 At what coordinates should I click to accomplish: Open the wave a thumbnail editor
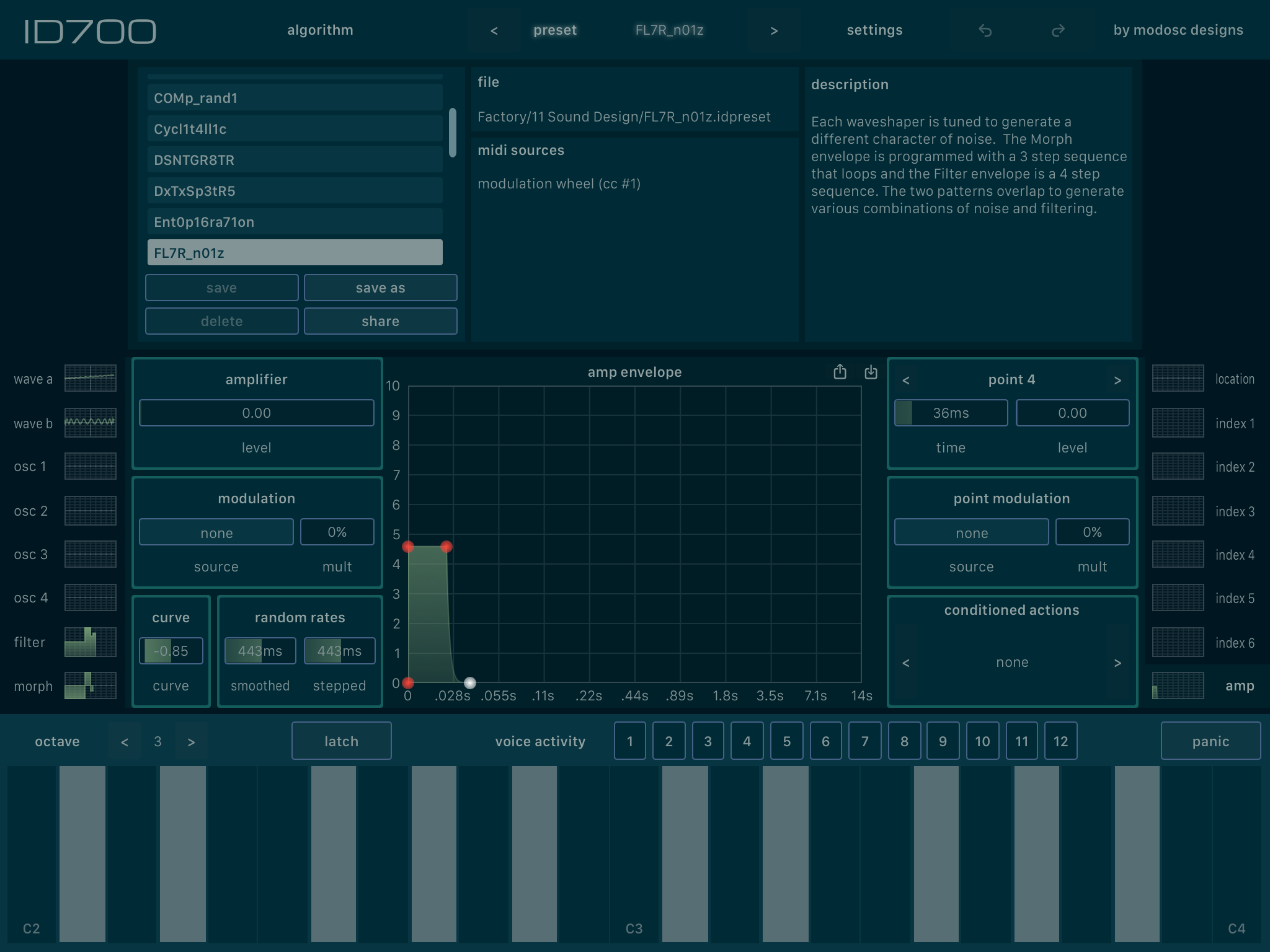91,379
